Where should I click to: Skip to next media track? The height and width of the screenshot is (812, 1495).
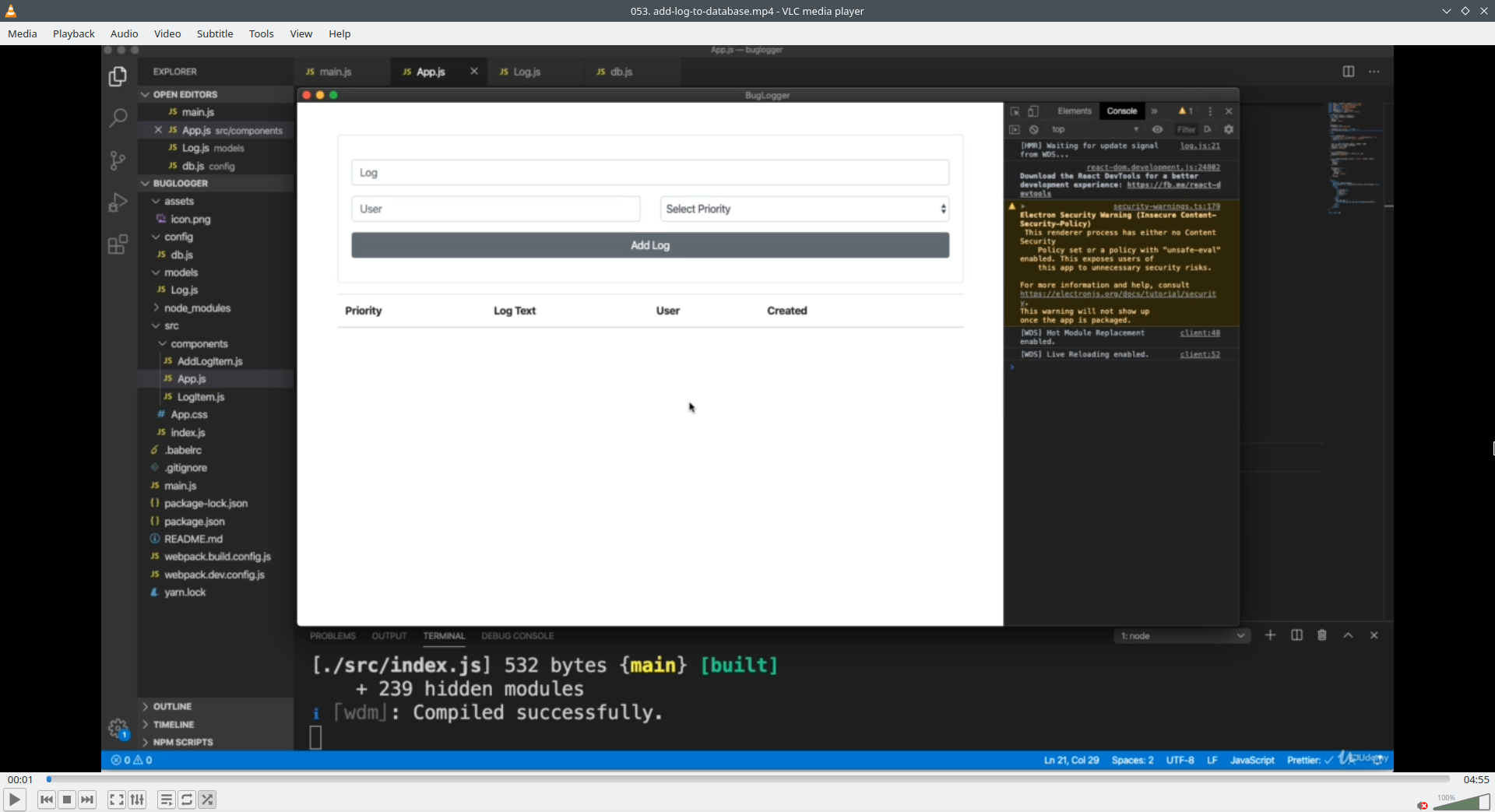click(87, 800)
